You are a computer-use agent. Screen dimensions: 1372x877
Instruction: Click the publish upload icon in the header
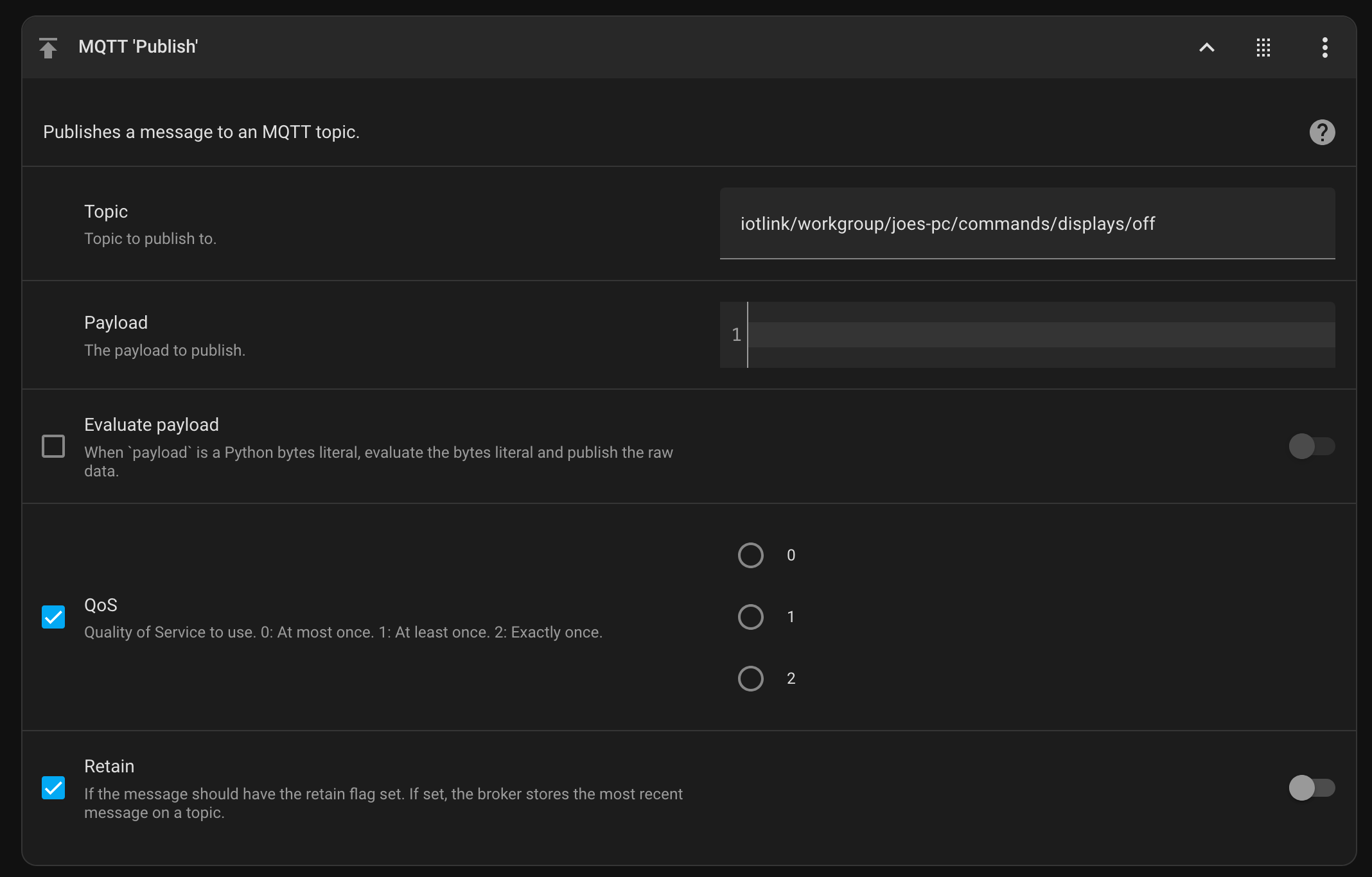pos(49,47)
